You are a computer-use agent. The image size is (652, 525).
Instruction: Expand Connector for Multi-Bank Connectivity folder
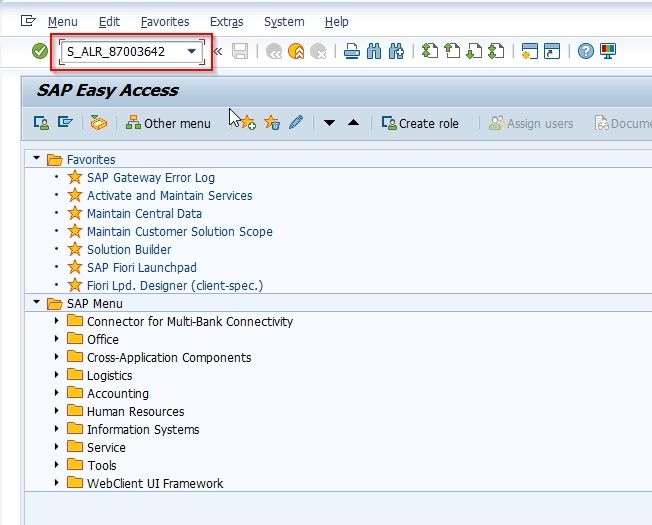57,320
